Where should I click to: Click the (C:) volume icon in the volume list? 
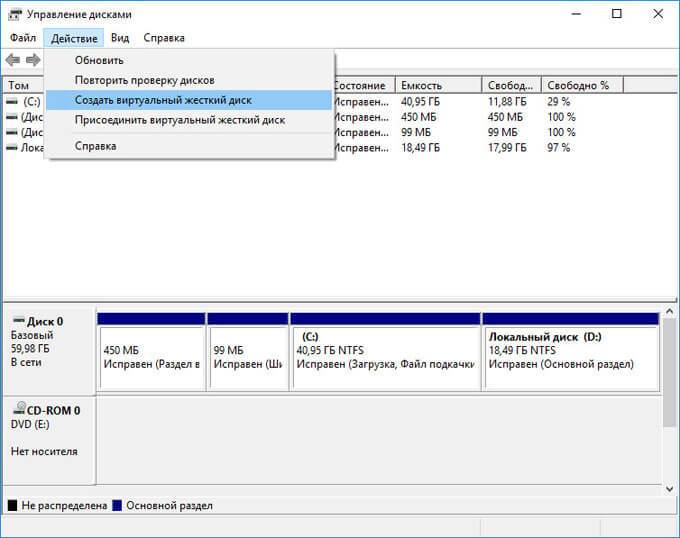11,102
